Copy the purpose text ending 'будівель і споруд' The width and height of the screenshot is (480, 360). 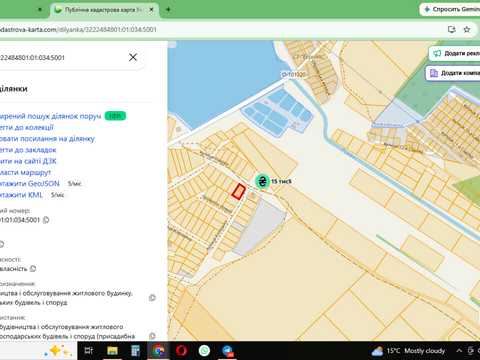pyautogui.click(x=152, y=298)
